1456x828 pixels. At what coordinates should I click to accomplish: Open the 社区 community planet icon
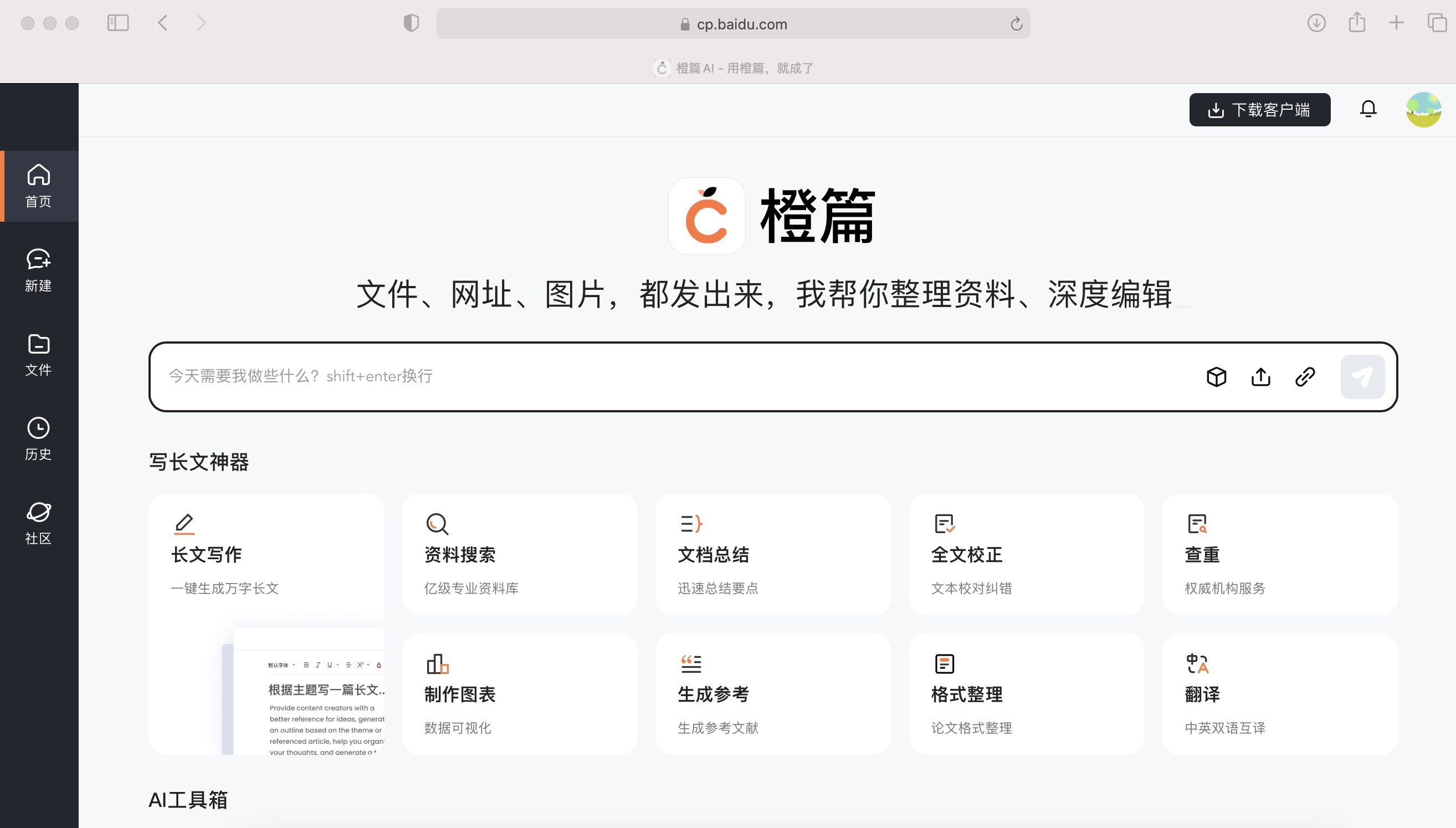click(39, 513)
